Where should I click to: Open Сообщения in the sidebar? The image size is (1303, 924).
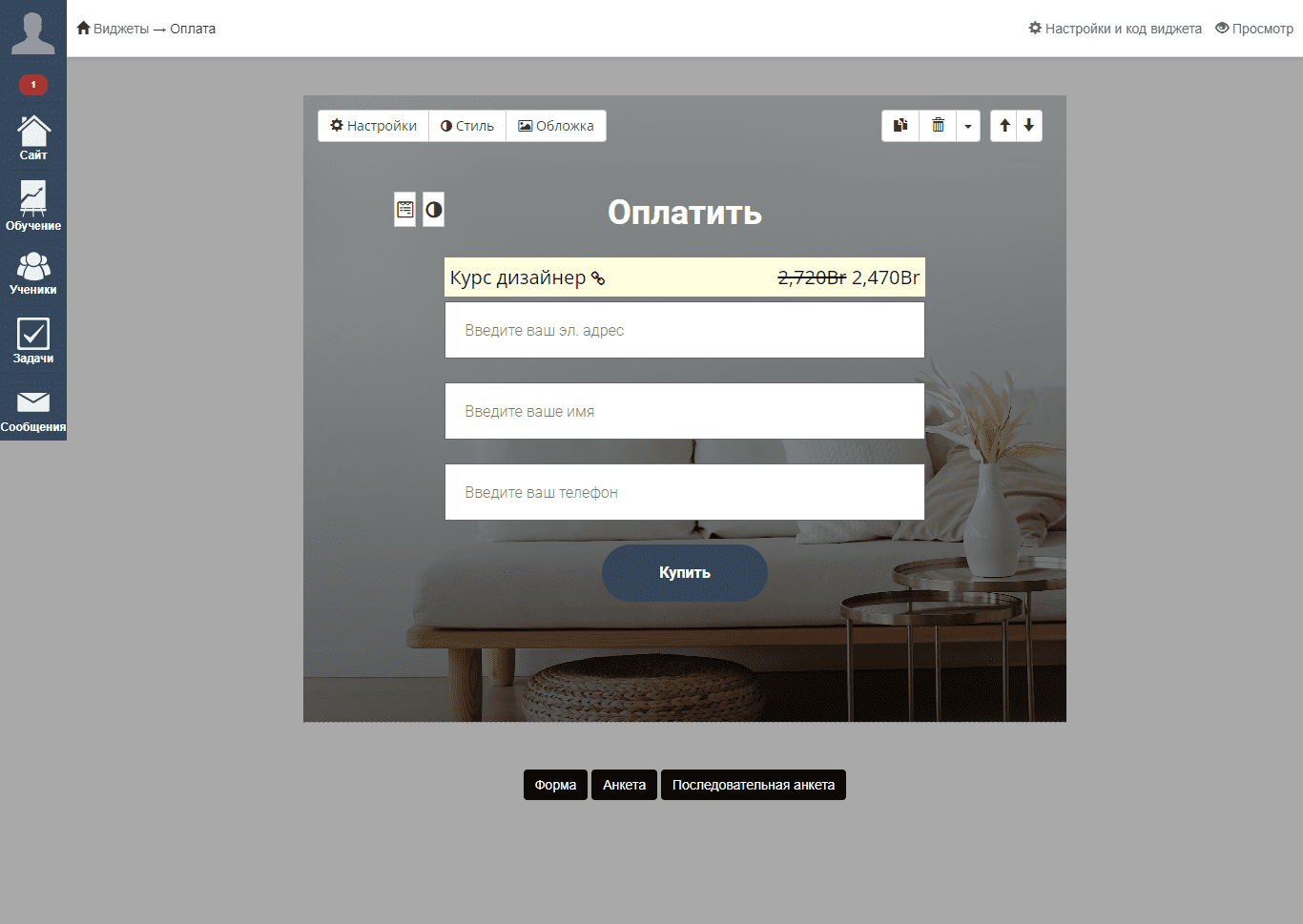[33, 411]
